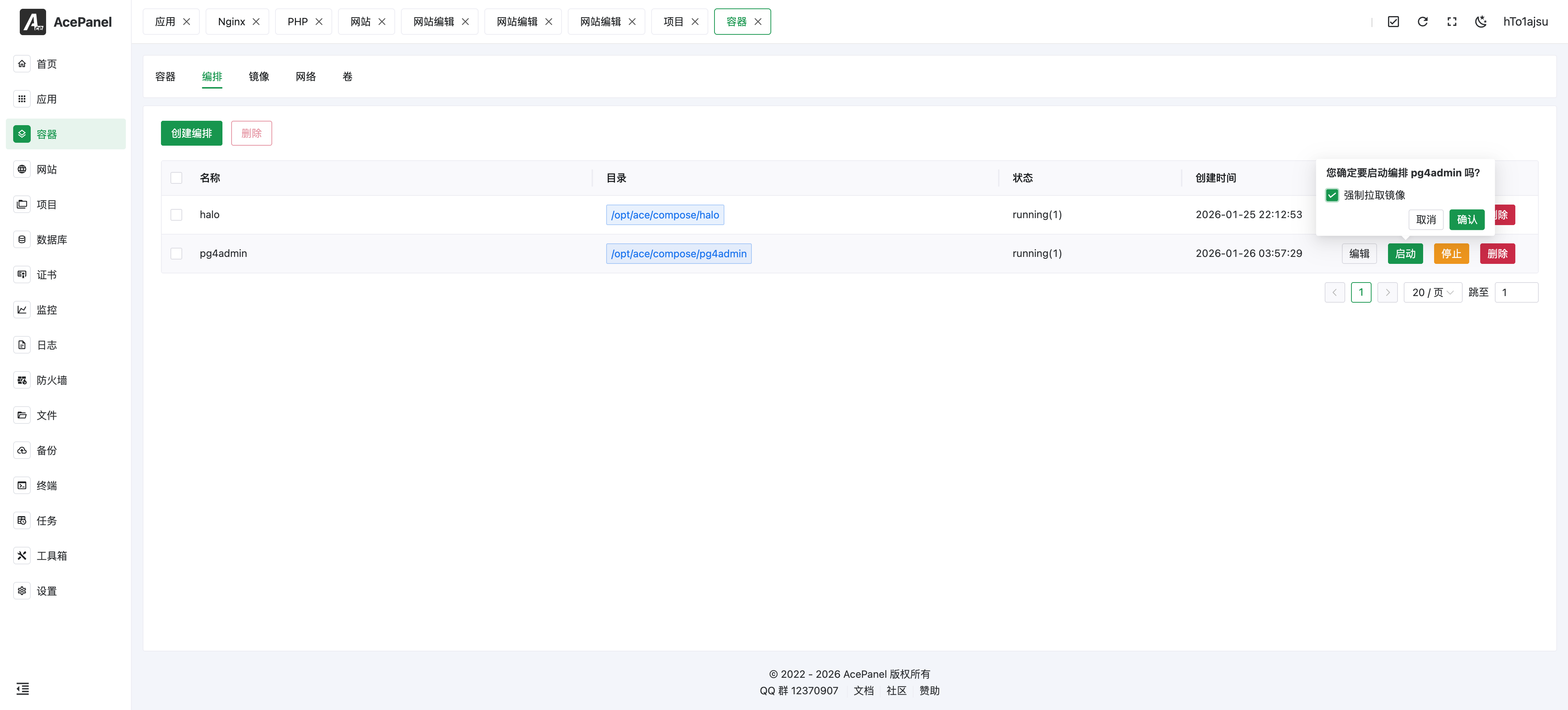The width and height of the screenshot is (1568, 710).
Task: Open the /opt/ace/compose/halo directory link
Action: pyautogui.click(x=665, y=214)
